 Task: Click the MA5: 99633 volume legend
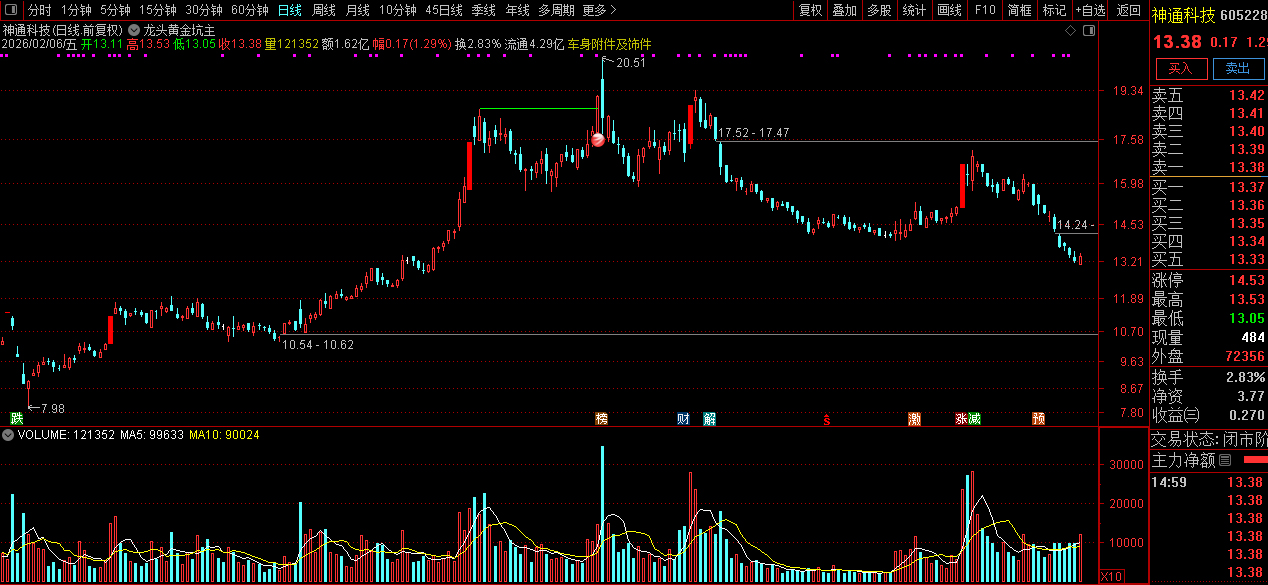point(152,435)
